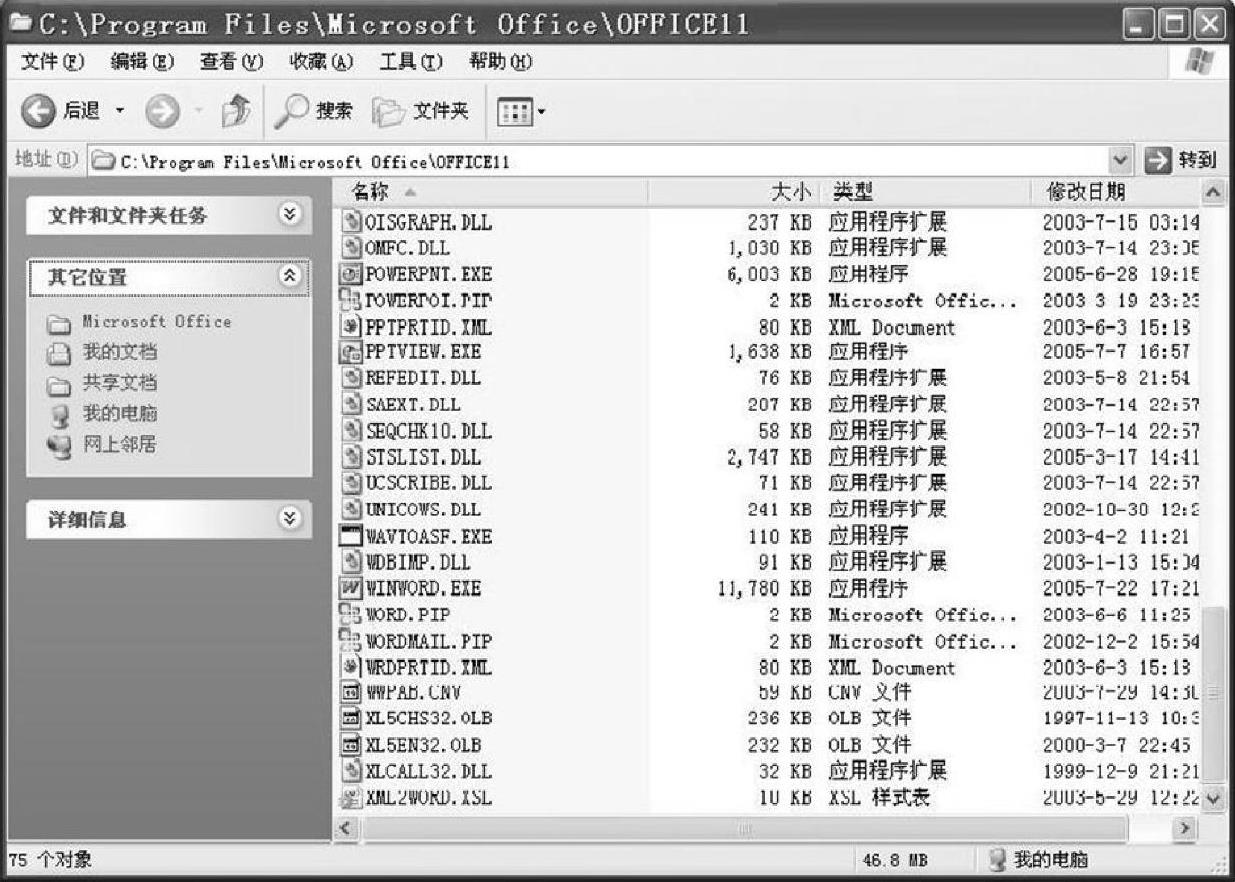Select the REFEDIT.DLL file icon
This screenshot has height=882, width=1235.
[x=351, y=379]
